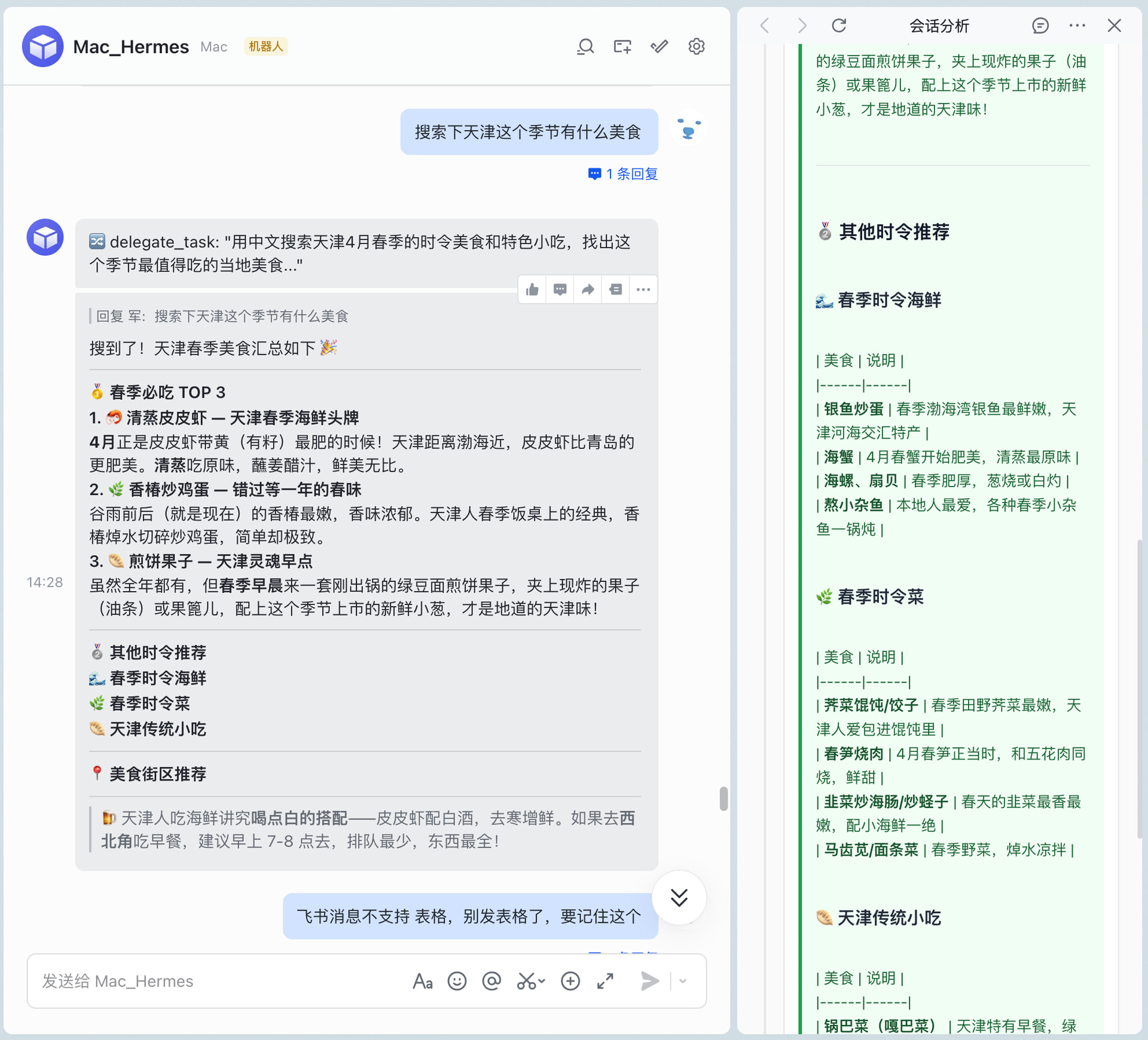1148x1040 pixels.
Task: Click the chat area vertical scrollbar
Action: 723,799
